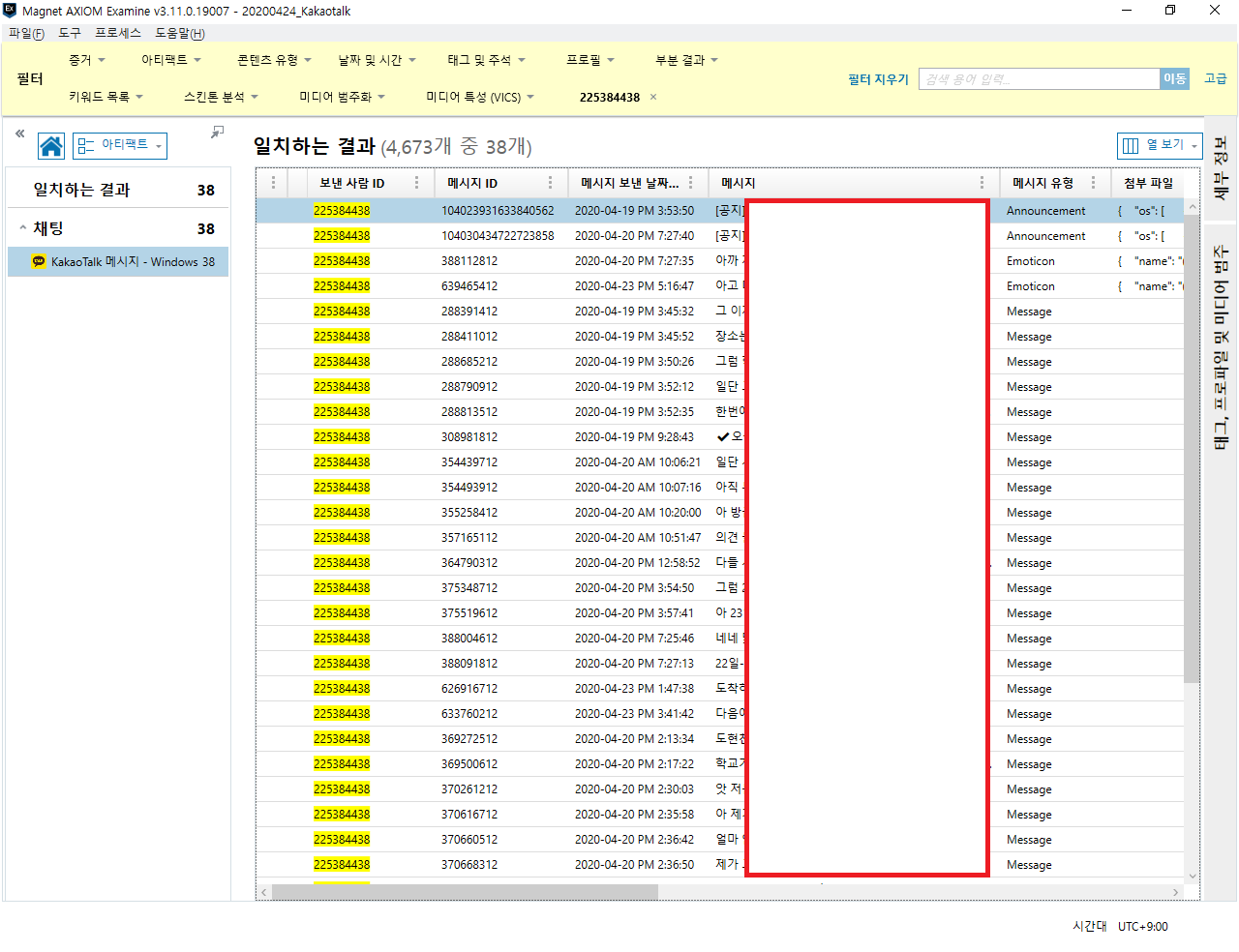The width and height of the screenshot is (1239, 952).
Task: Open the 증거 filter dropdown
Action: (x=87, y=60)
